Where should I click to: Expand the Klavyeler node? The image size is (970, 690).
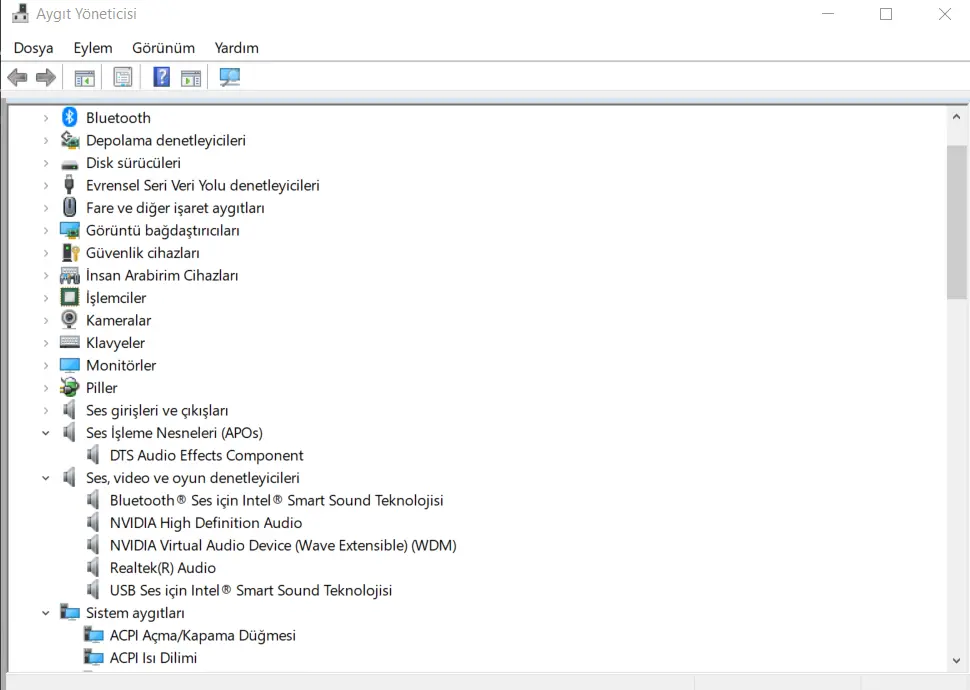click(46, 342)
